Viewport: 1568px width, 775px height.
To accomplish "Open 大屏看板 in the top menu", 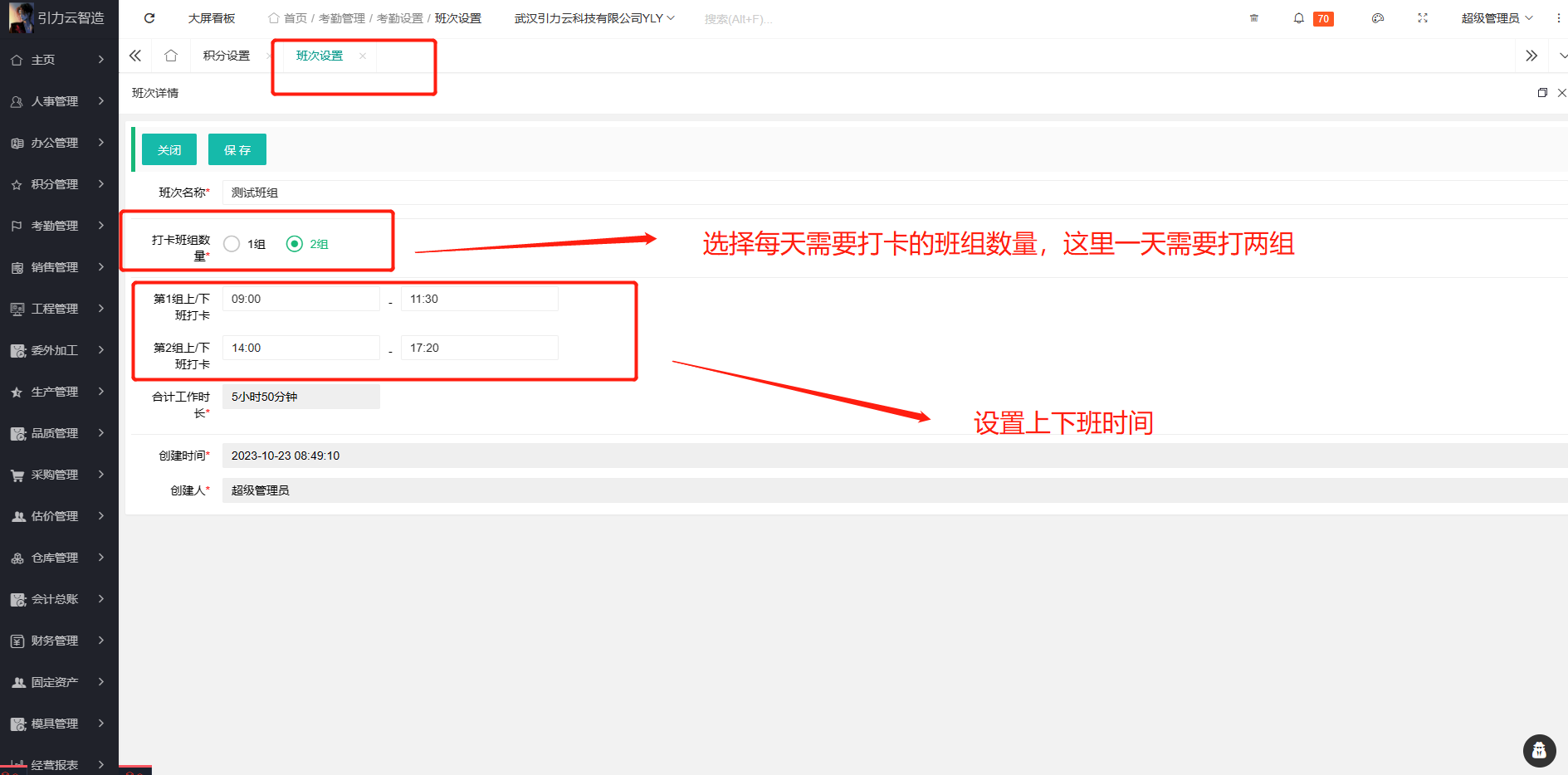I will pyautogui.click(x=212, y=18).
